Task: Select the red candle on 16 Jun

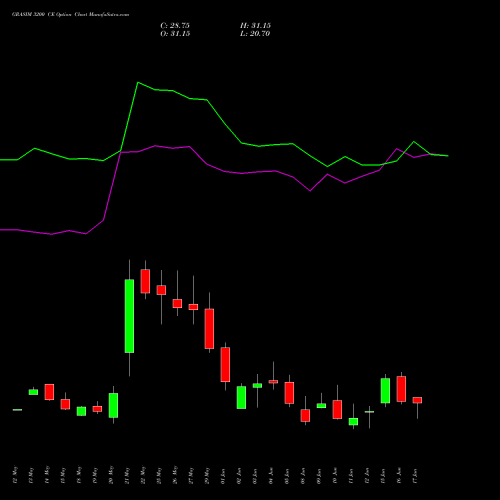Action: 401,389
